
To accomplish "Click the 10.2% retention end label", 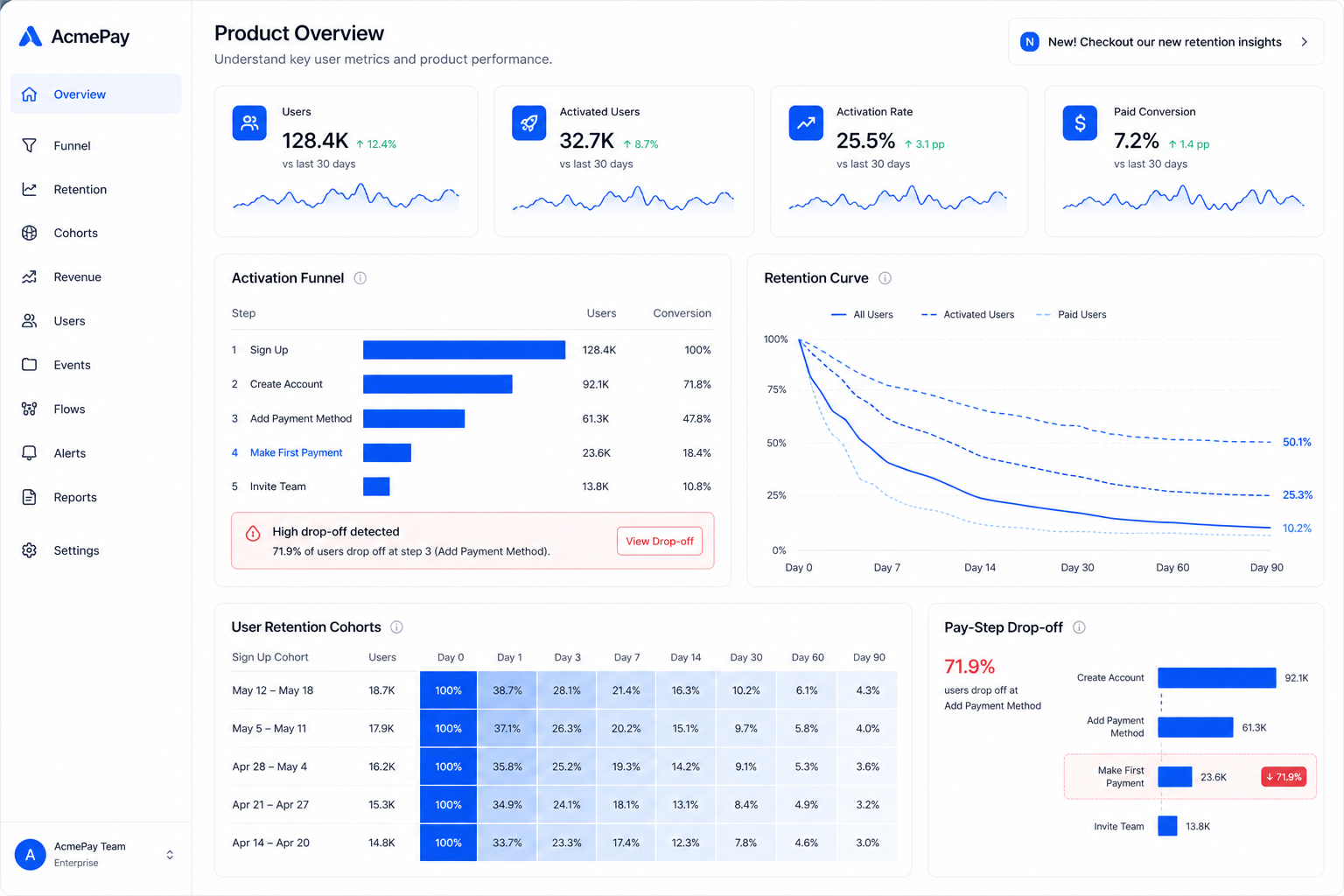I will (1297, 528).
